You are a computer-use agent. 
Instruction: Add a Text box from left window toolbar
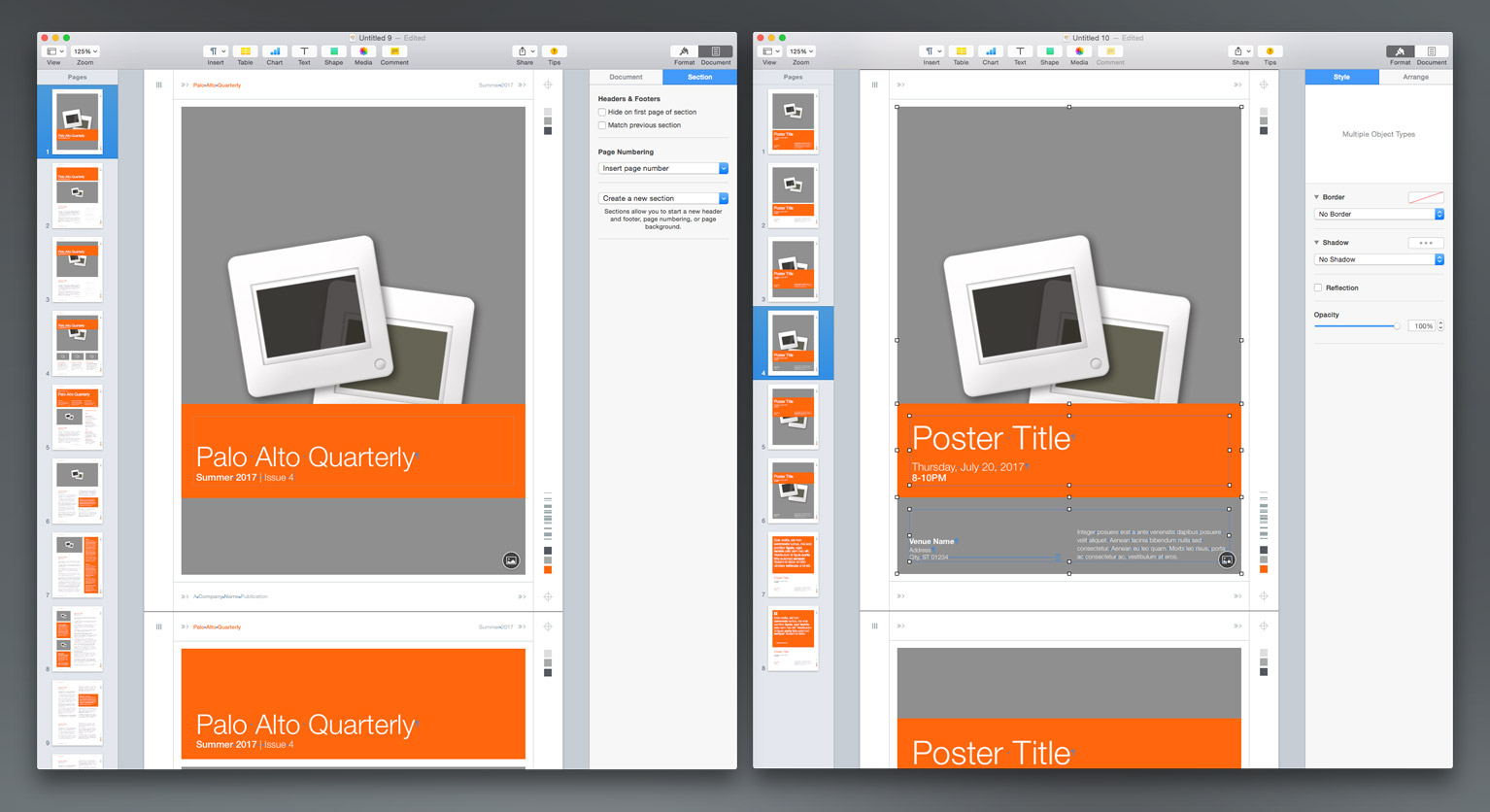click(x=304, y=51)
